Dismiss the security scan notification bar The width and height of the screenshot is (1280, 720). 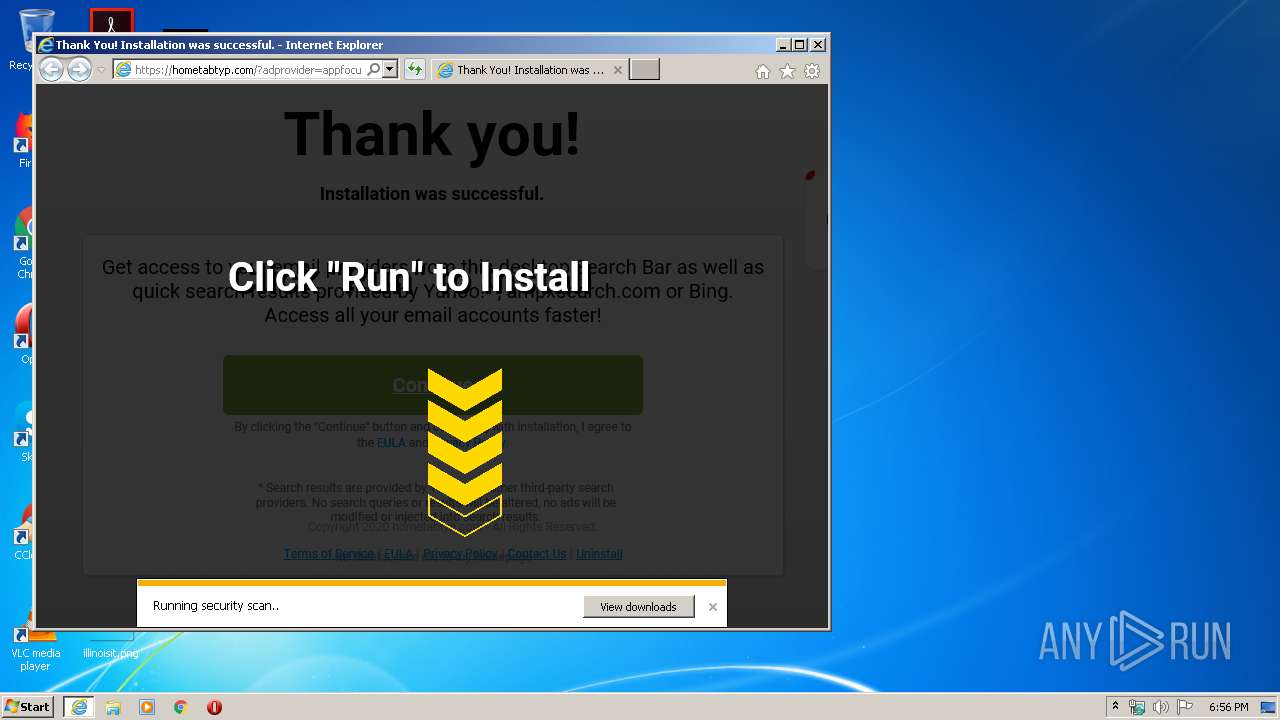713,607
